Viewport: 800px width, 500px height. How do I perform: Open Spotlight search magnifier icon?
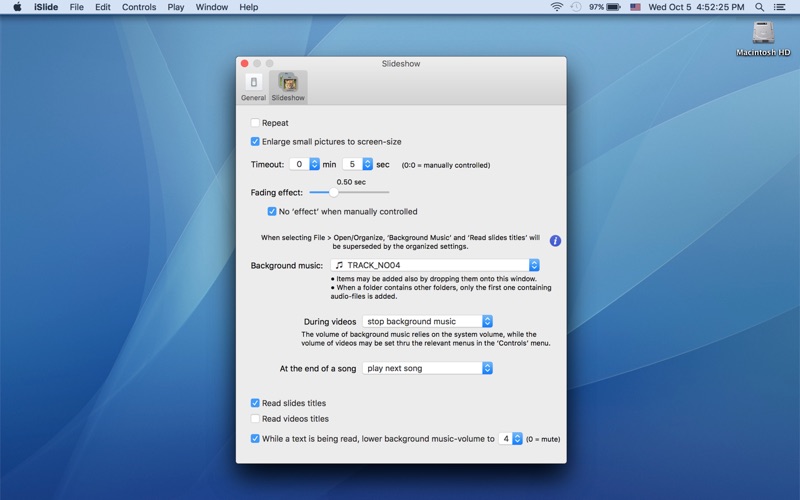pyautogui.click(x=759, y=7)
